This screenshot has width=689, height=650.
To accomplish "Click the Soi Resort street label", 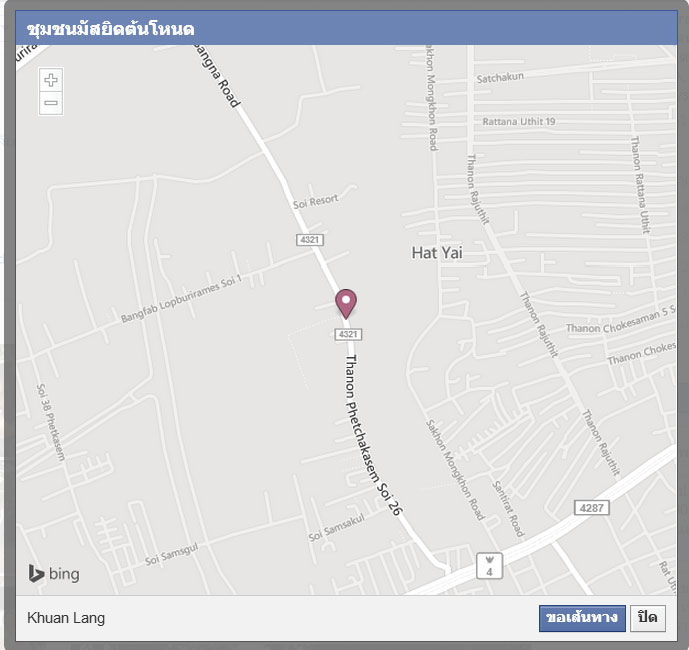I will pyautogui.click(x=316, y=201).
